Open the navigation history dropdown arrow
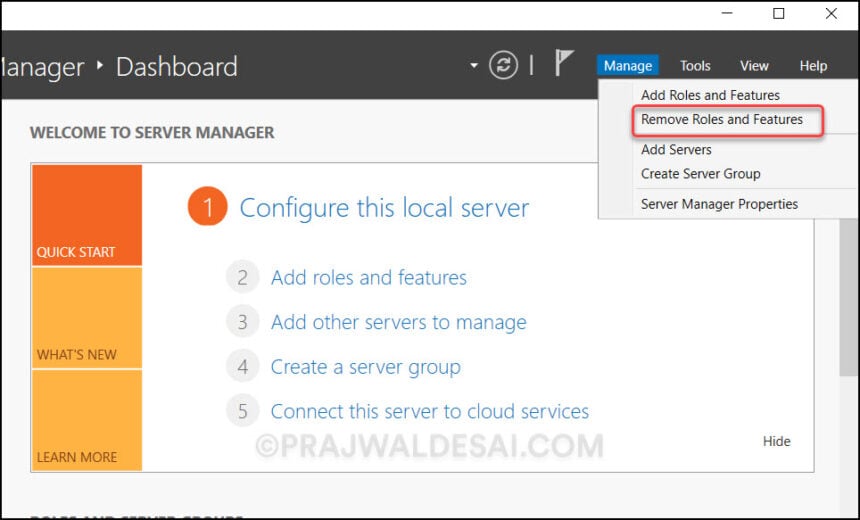 [x=474, y=65]
